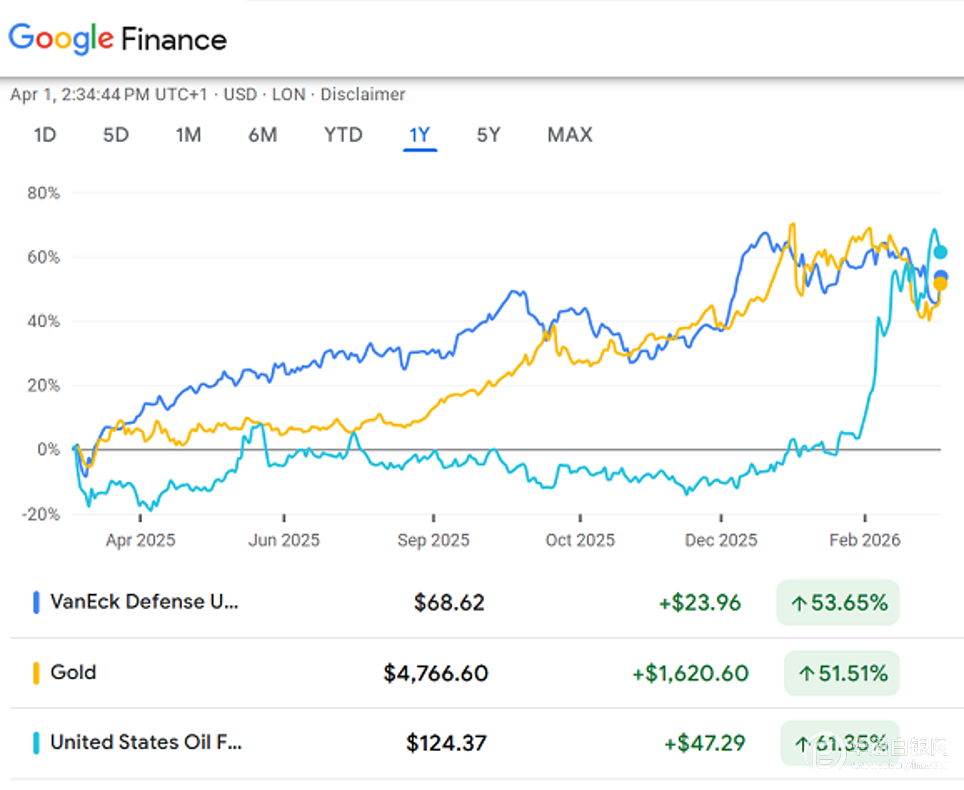Click the cyan endpoint dot on chart
This screenshot has width=964, height=790.
(x=940, y=252)
